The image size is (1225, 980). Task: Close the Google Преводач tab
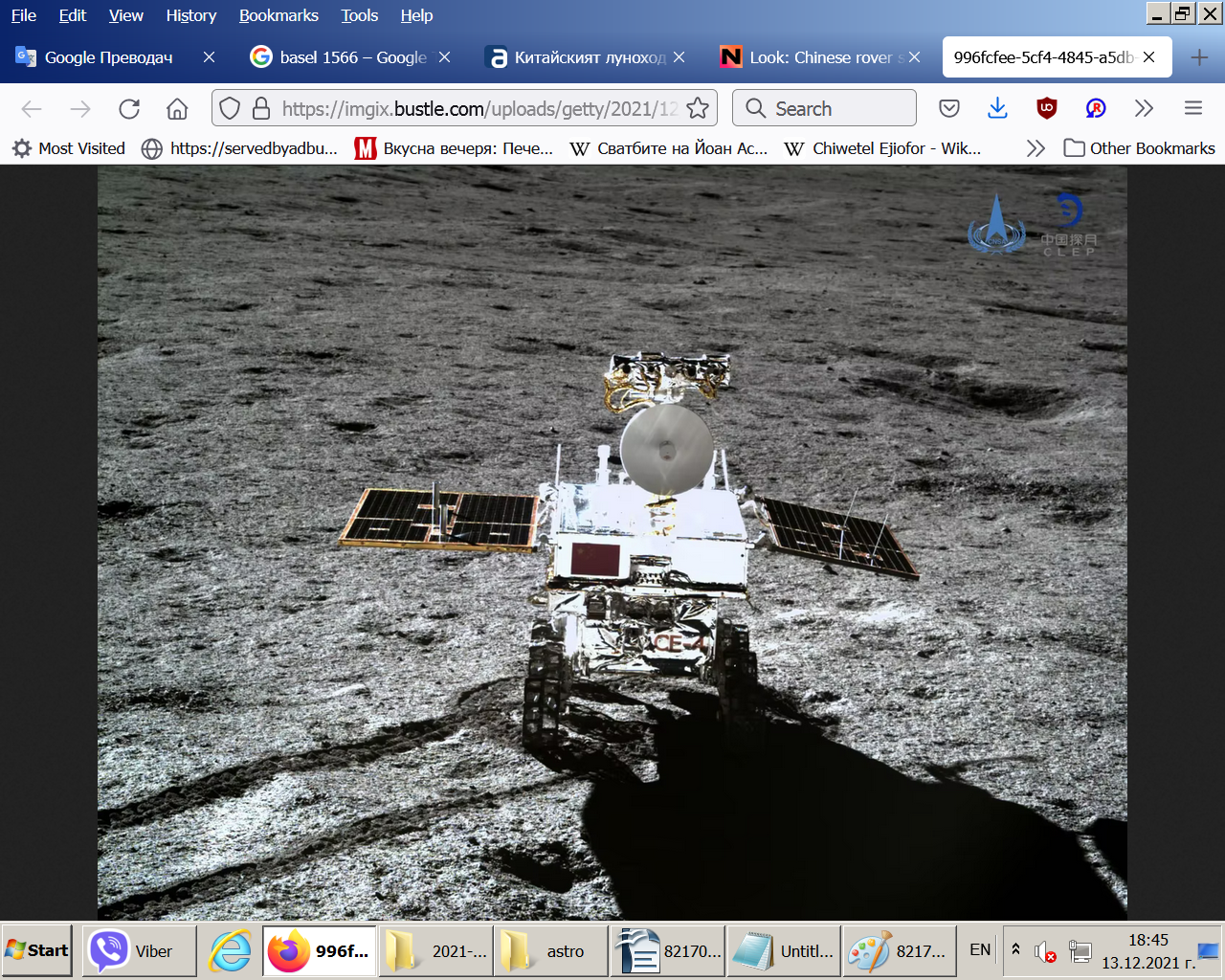click(x=209, y=57)
